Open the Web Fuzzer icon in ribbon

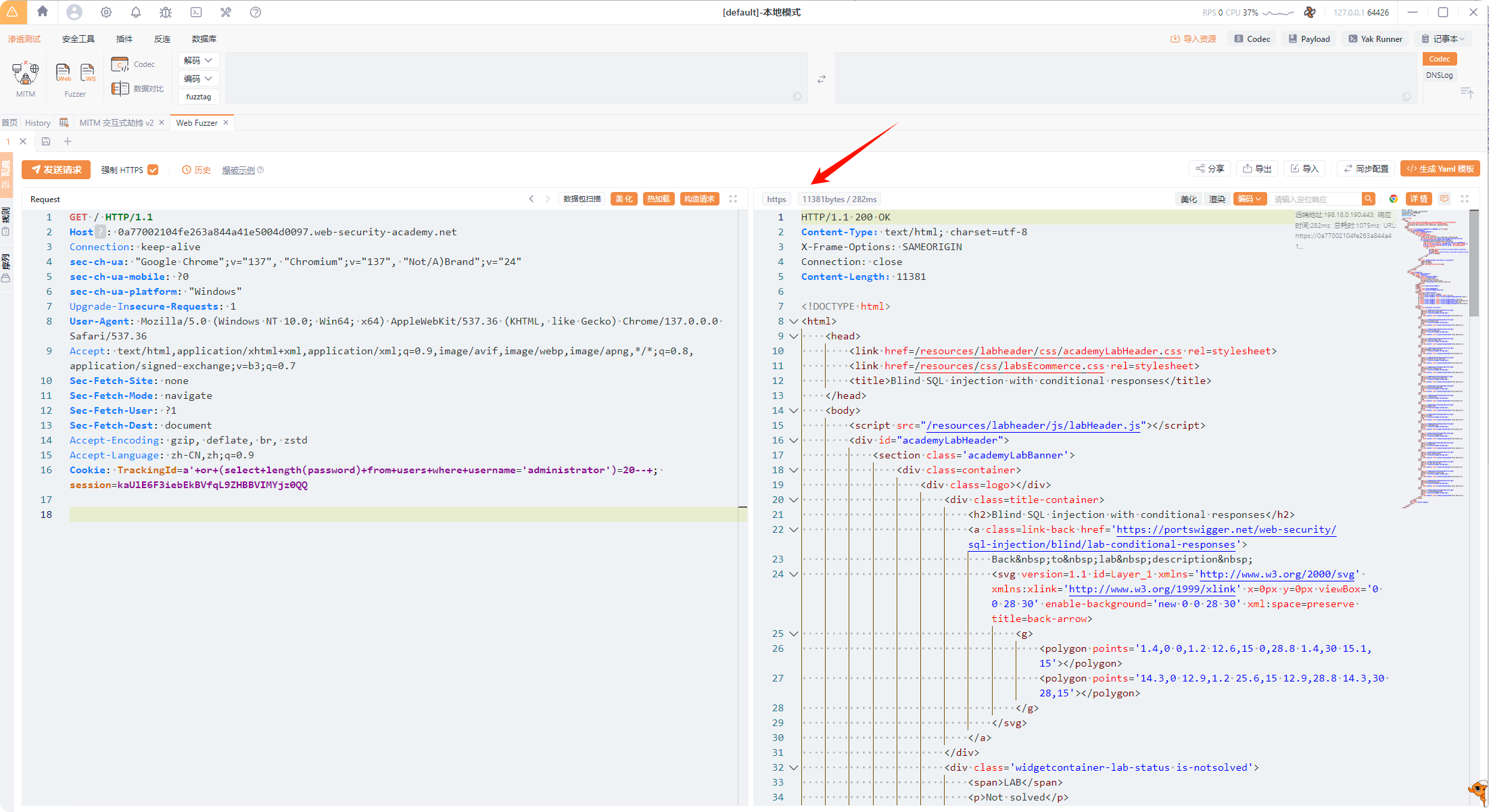pyautogui.click(x=63, y=72)
